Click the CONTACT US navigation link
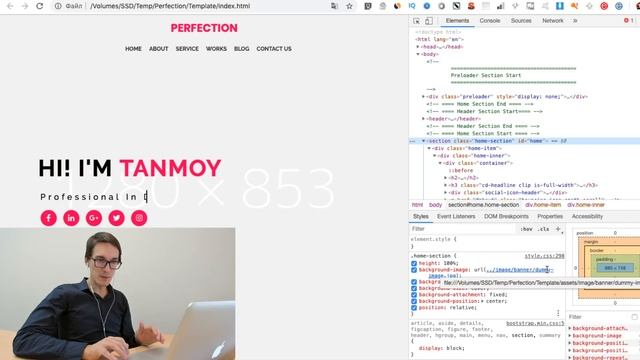 274,49
